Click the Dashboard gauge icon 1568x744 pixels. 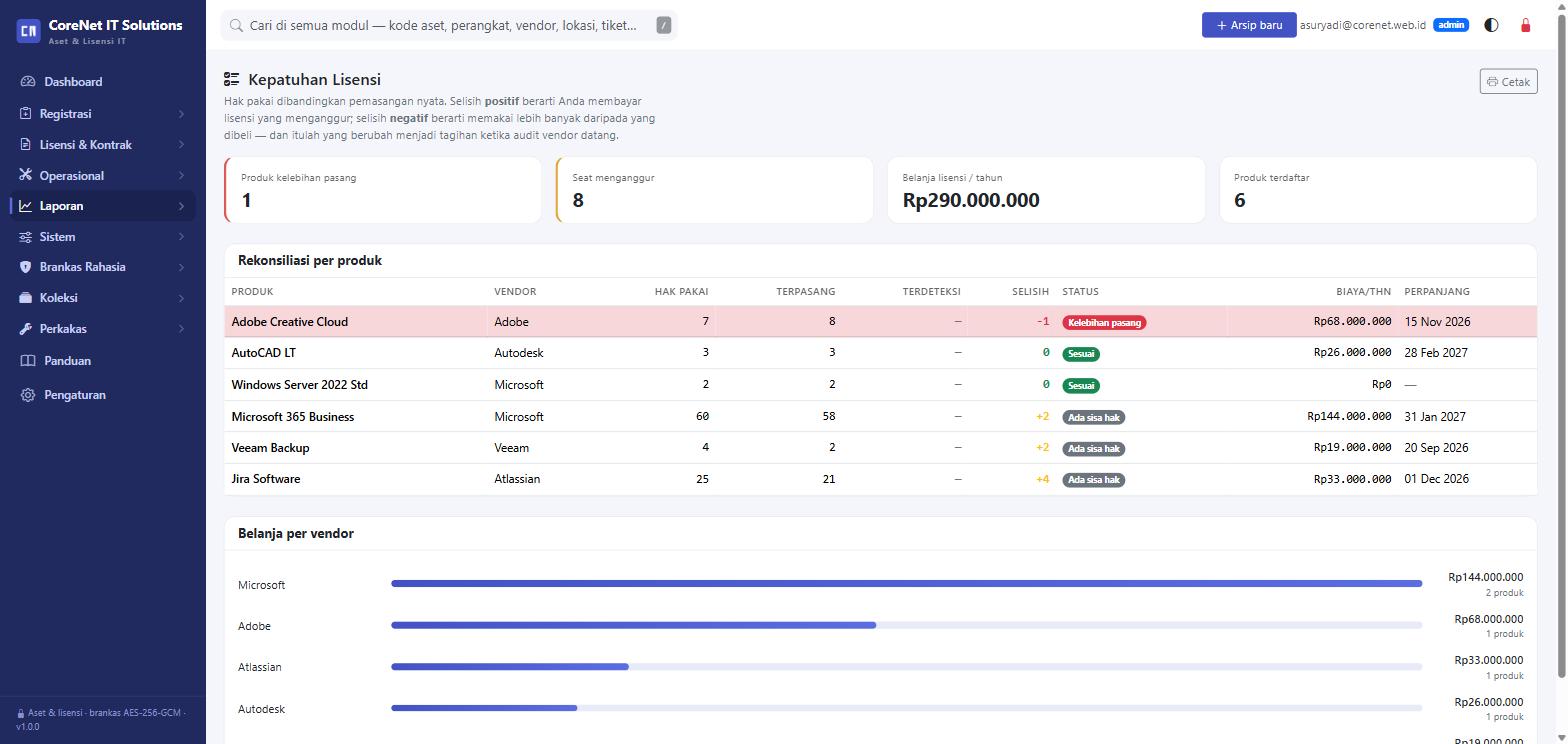click(x=28, y=82)
